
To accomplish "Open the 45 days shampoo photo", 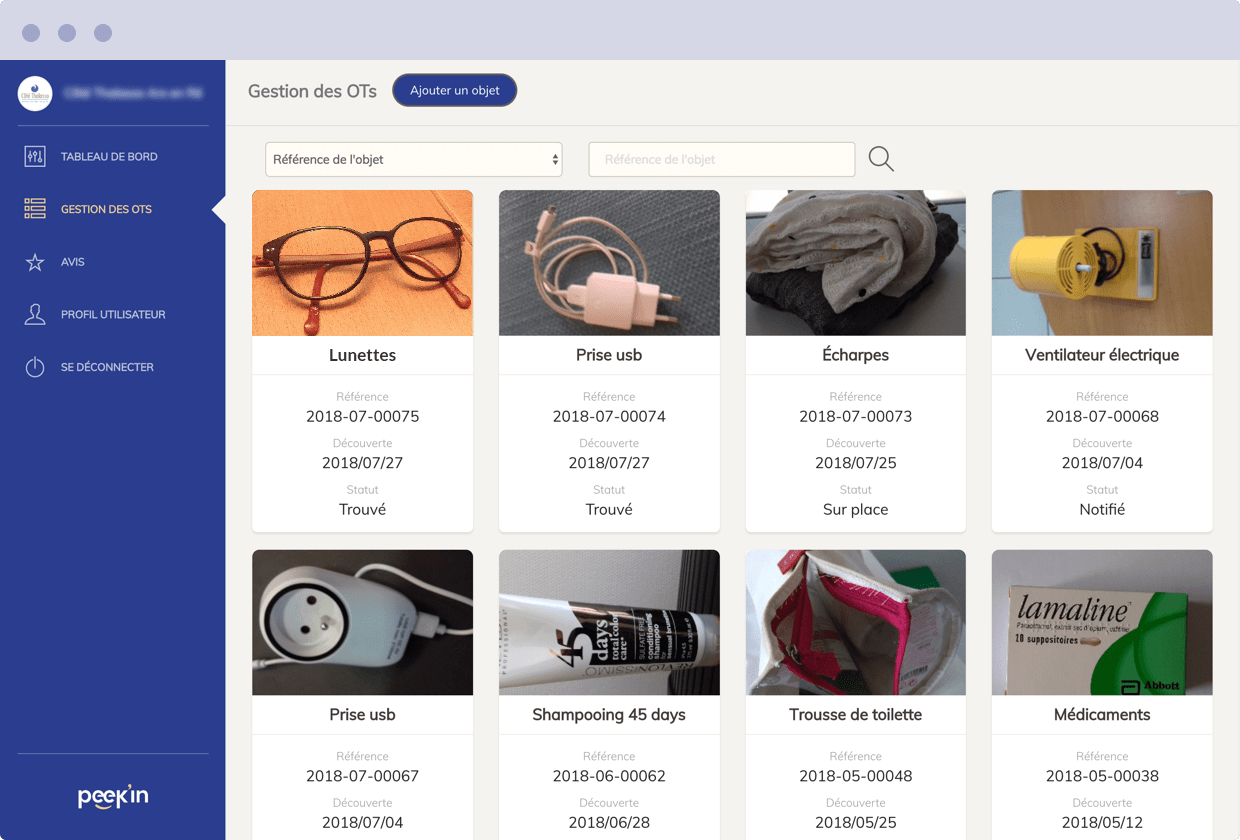I will [609, 623].
